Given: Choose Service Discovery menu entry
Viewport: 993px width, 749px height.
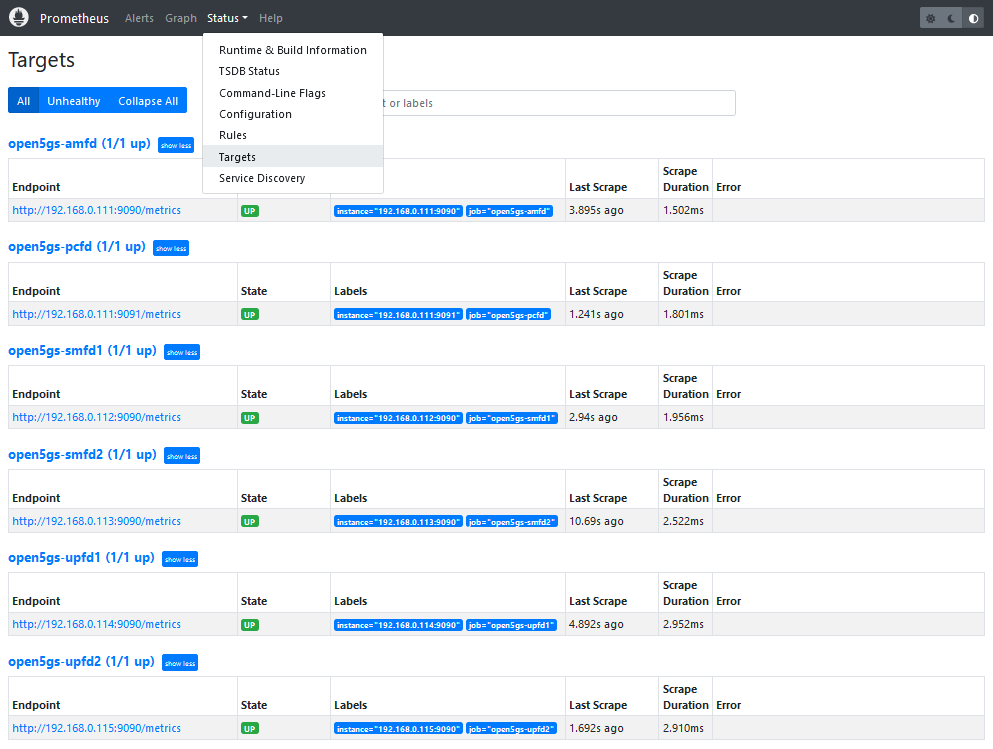Looking at the screenshot, I should pos(293,179).
